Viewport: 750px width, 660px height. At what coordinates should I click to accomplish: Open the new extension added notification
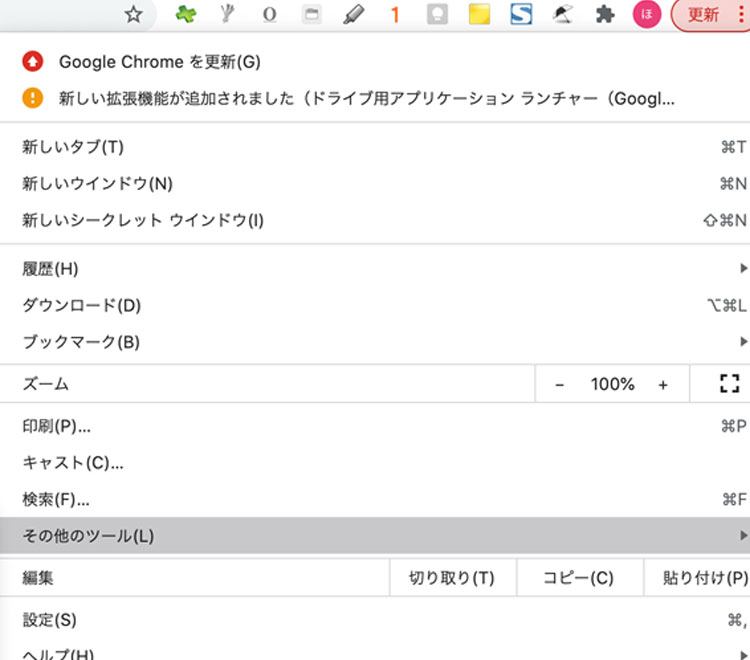(x=366, y=98)
